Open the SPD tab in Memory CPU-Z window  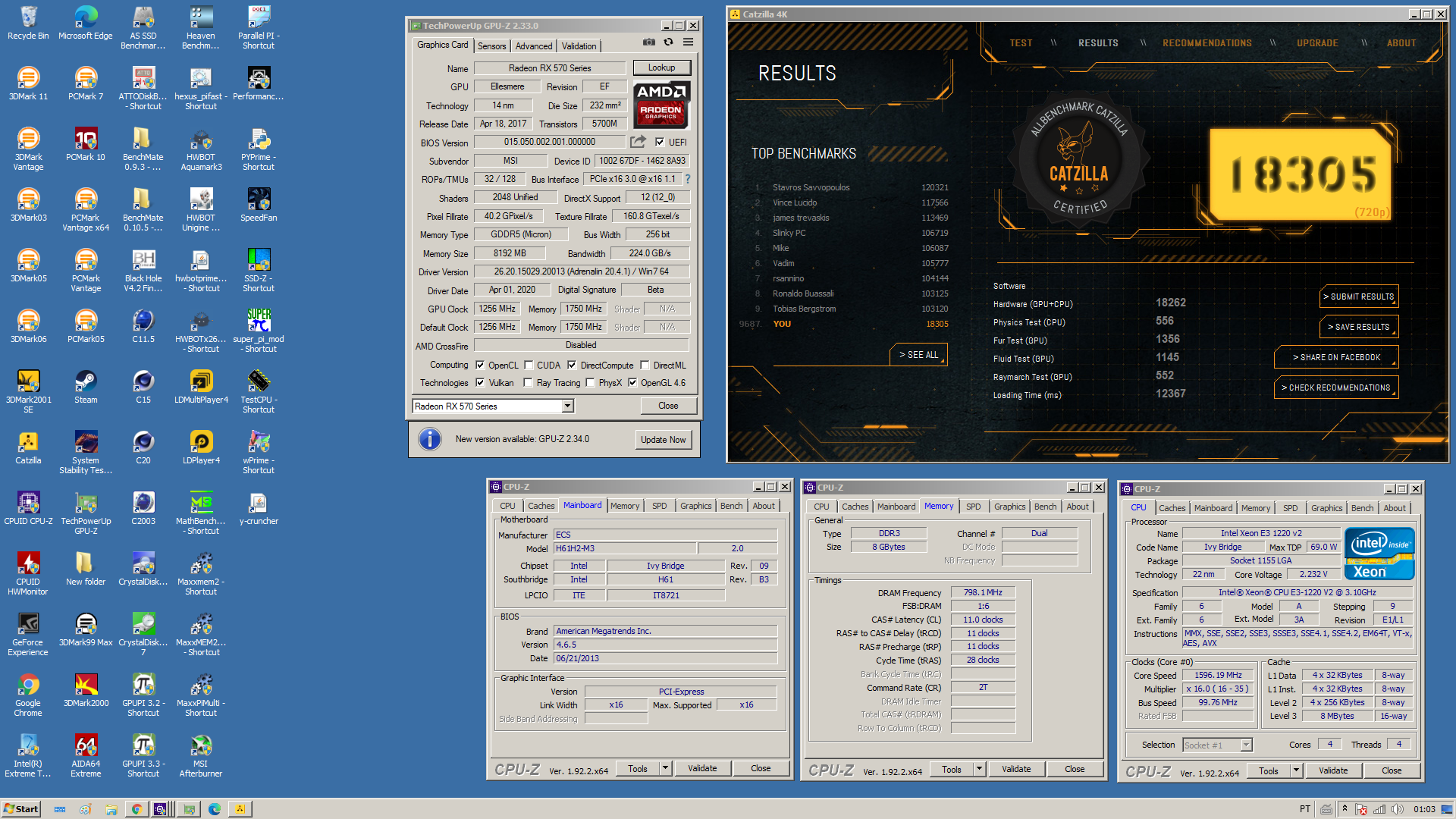click(973, 507)
